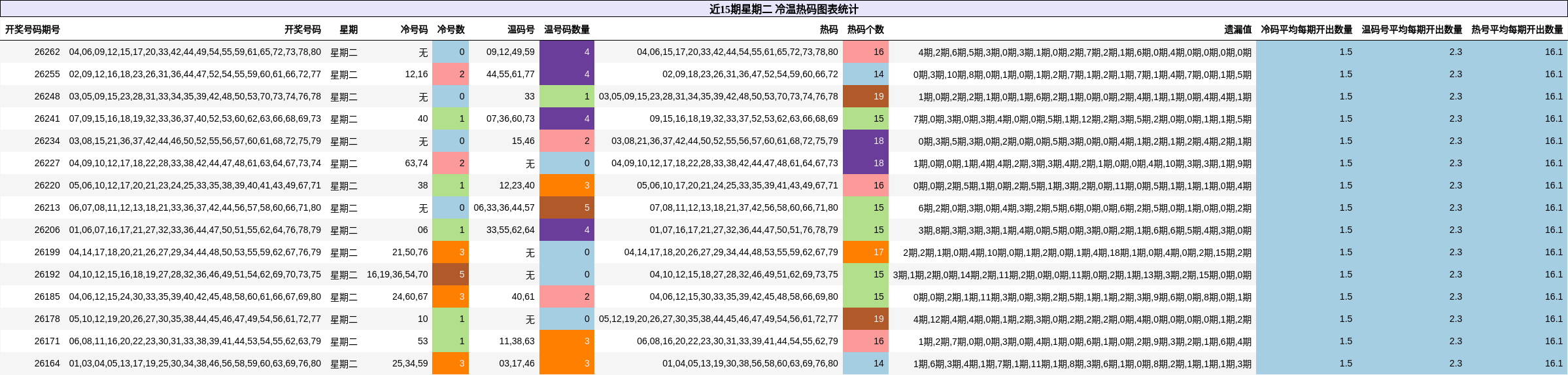The height and width of the screenshot is (375, 1568).
Task: Click hot numbers cell of row 26241
Action: coord(744,118)
